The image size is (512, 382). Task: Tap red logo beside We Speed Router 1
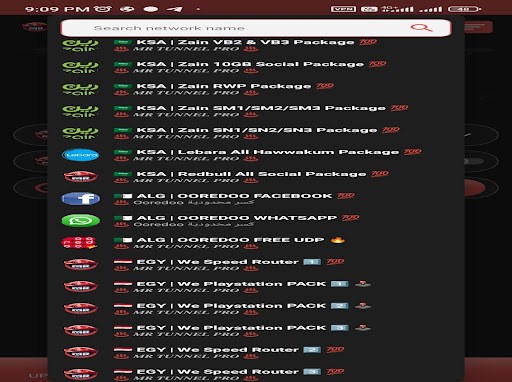tap(80, 265)
